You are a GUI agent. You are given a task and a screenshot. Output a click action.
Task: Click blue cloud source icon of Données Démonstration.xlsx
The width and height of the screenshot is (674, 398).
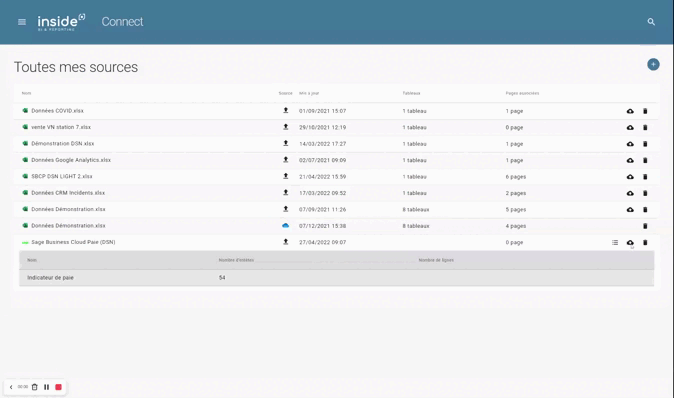click(285, 225)
